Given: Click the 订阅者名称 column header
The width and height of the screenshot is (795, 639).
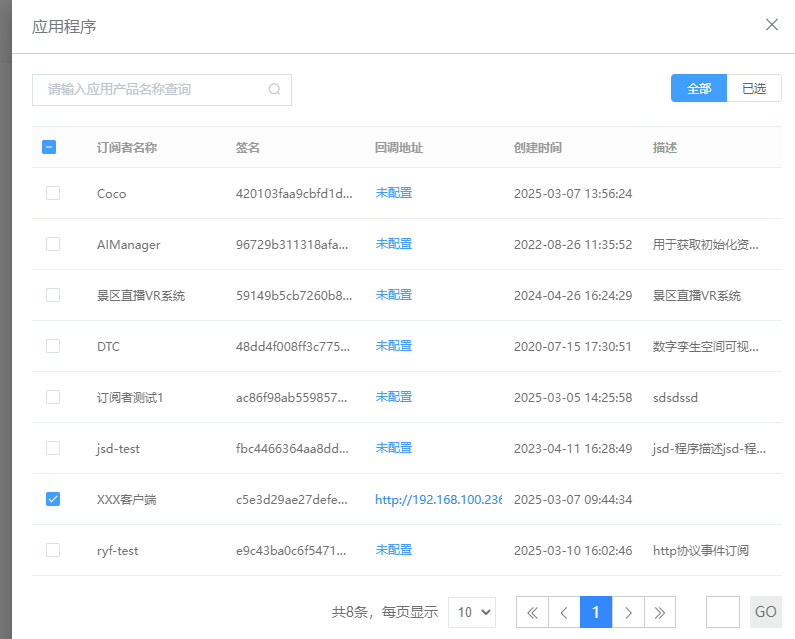Looking at the screenshot, I should click(x=127, y=148).
